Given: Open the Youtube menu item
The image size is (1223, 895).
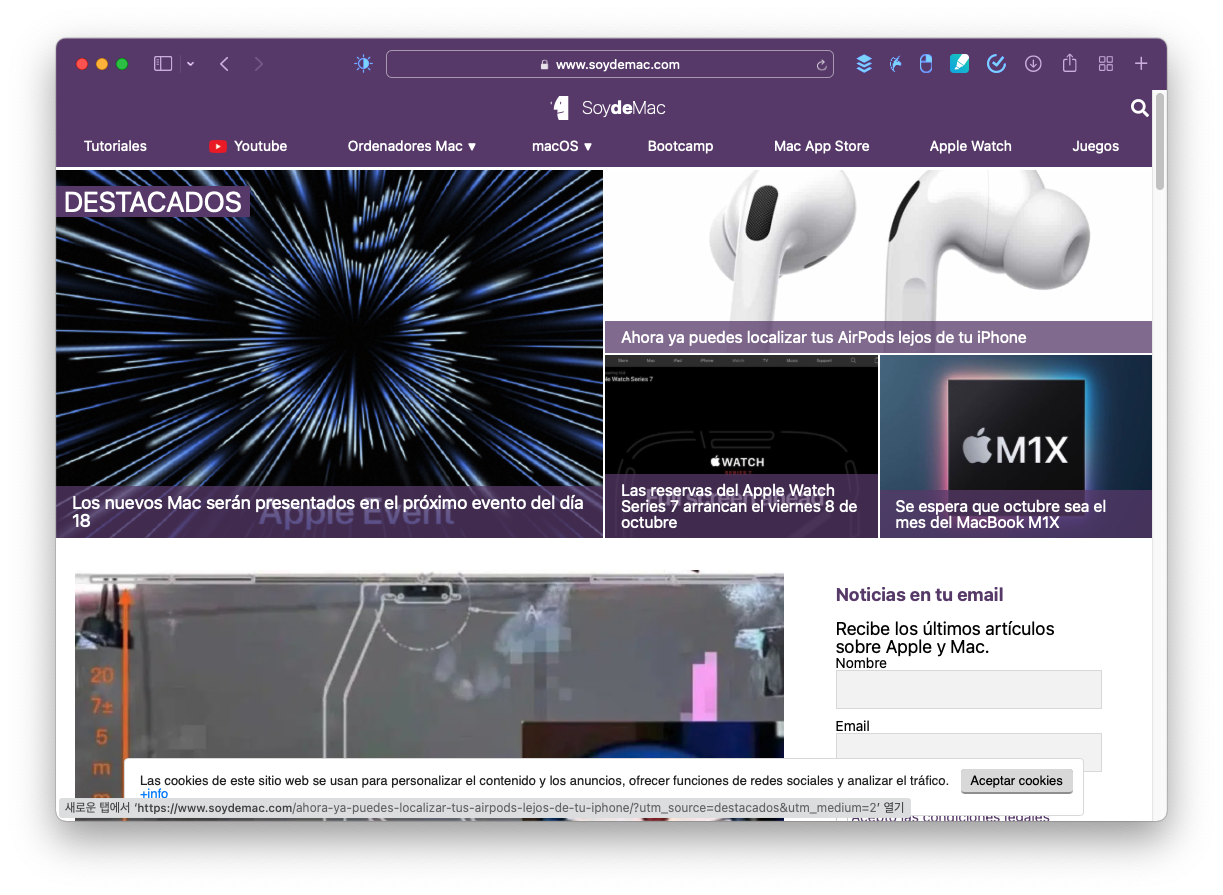Looking at the screenshot, I should 248,146.
